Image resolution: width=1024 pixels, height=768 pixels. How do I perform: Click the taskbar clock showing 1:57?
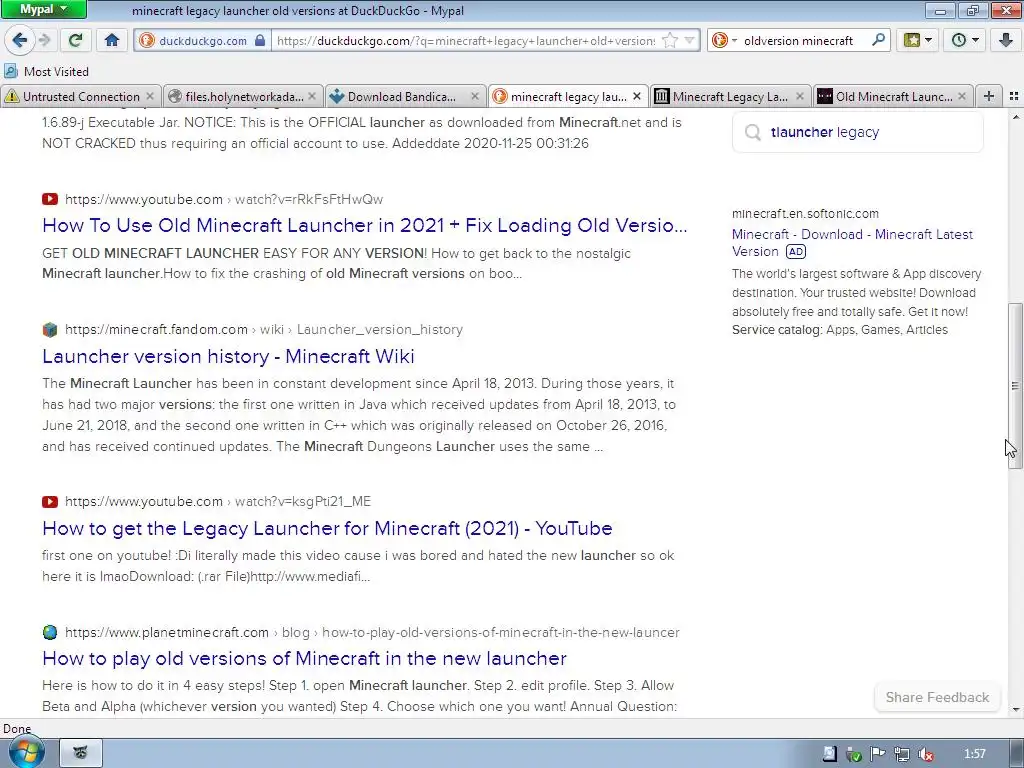point(975,754)
